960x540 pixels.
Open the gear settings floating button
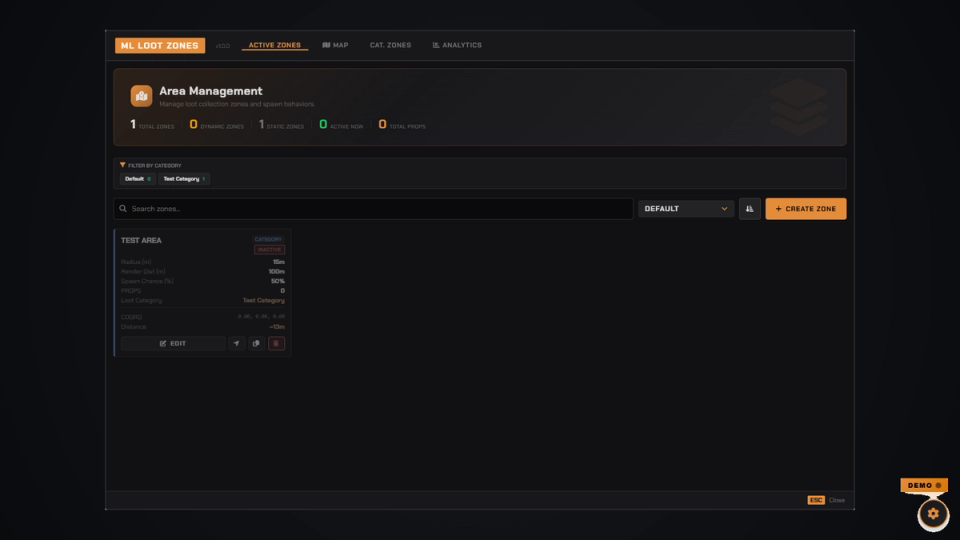click(933, 514)
